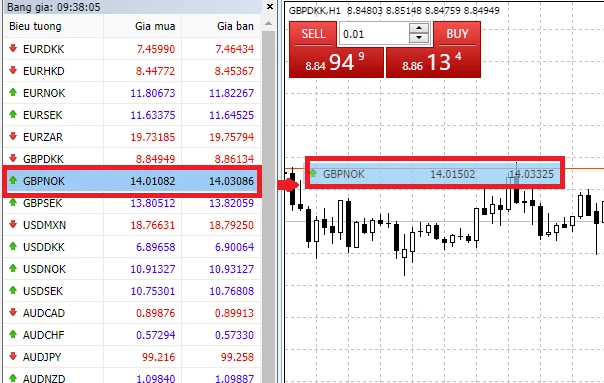Click the red down arrow beside EURDKK
Viewport: 604px width, 383px height.
(x=13, y=48)
